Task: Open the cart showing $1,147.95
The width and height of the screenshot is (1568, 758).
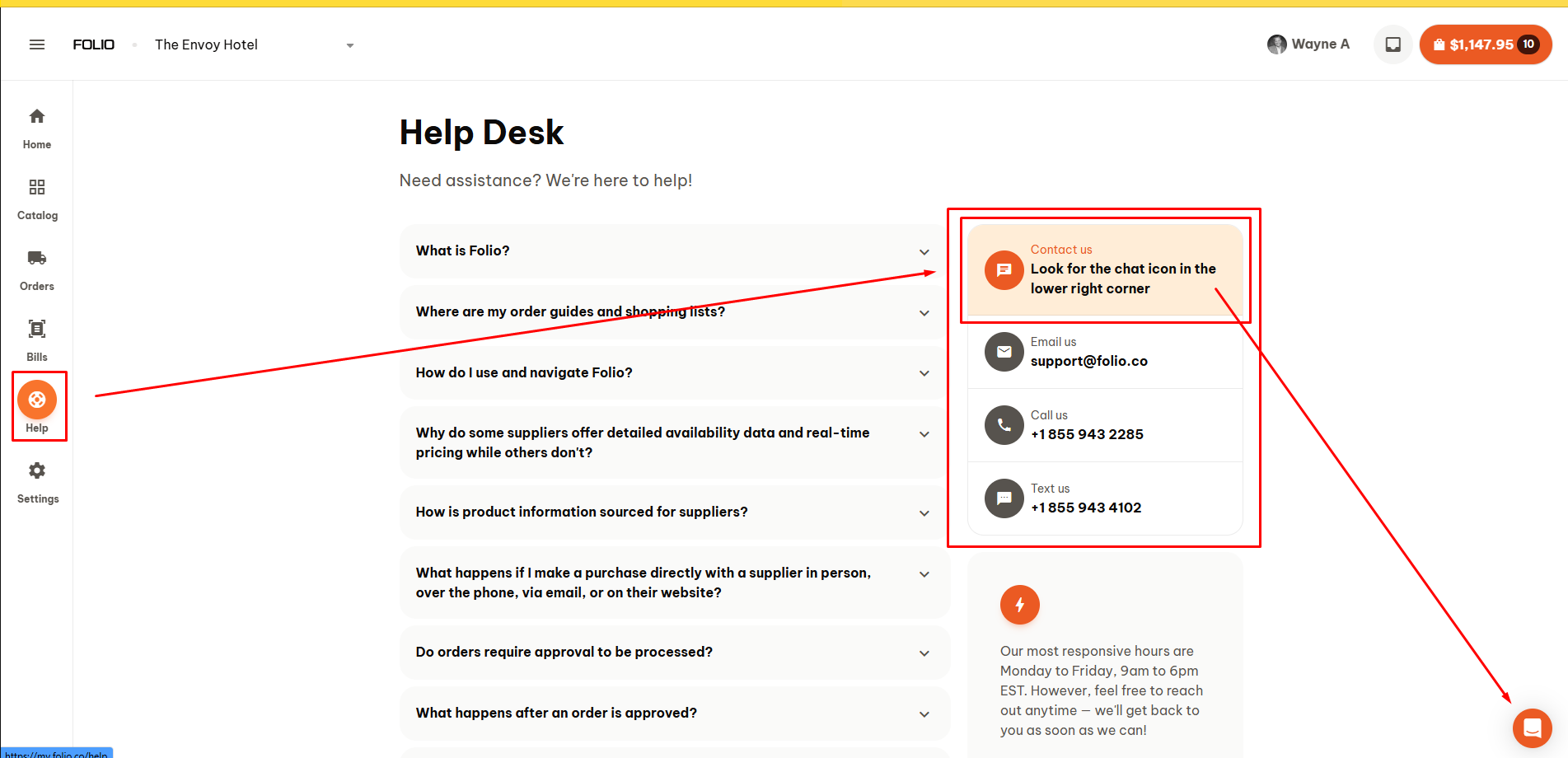Action: (x=1486, y=44)
